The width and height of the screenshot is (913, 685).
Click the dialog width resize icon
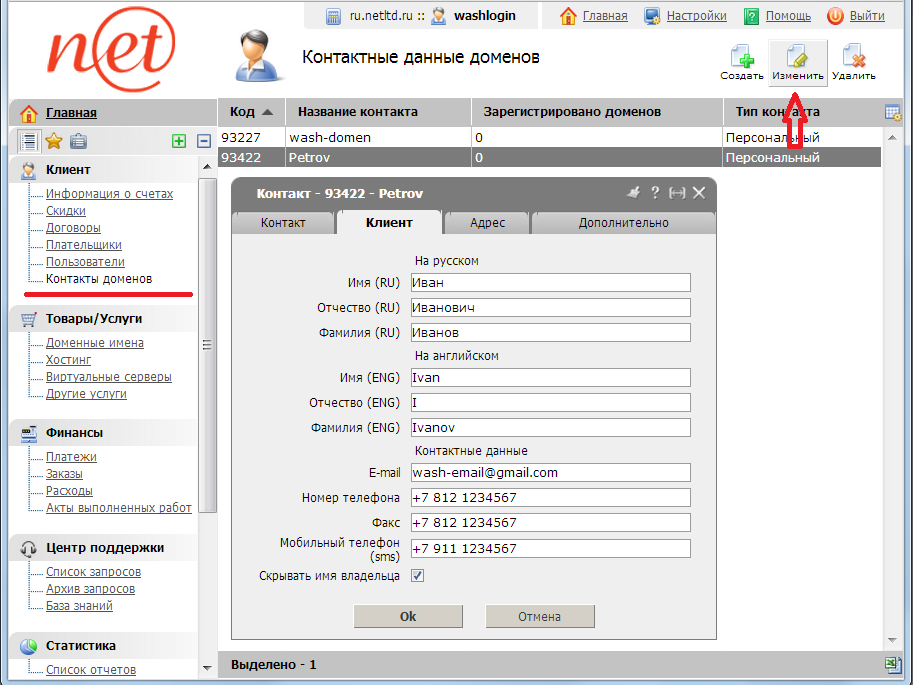coord(677,193)
